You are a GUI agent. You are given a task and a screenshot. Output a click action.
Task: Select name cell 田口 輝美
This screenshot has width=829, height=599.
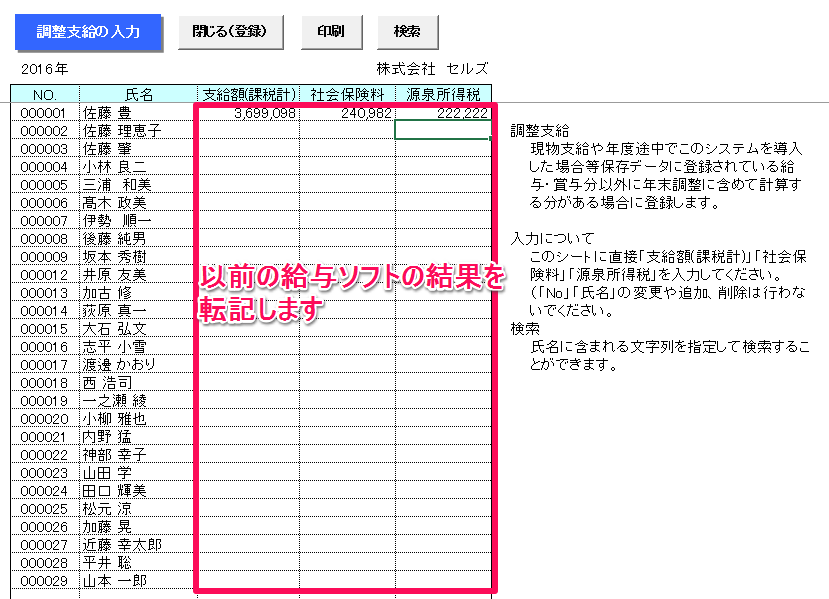(x=139, y=490)
